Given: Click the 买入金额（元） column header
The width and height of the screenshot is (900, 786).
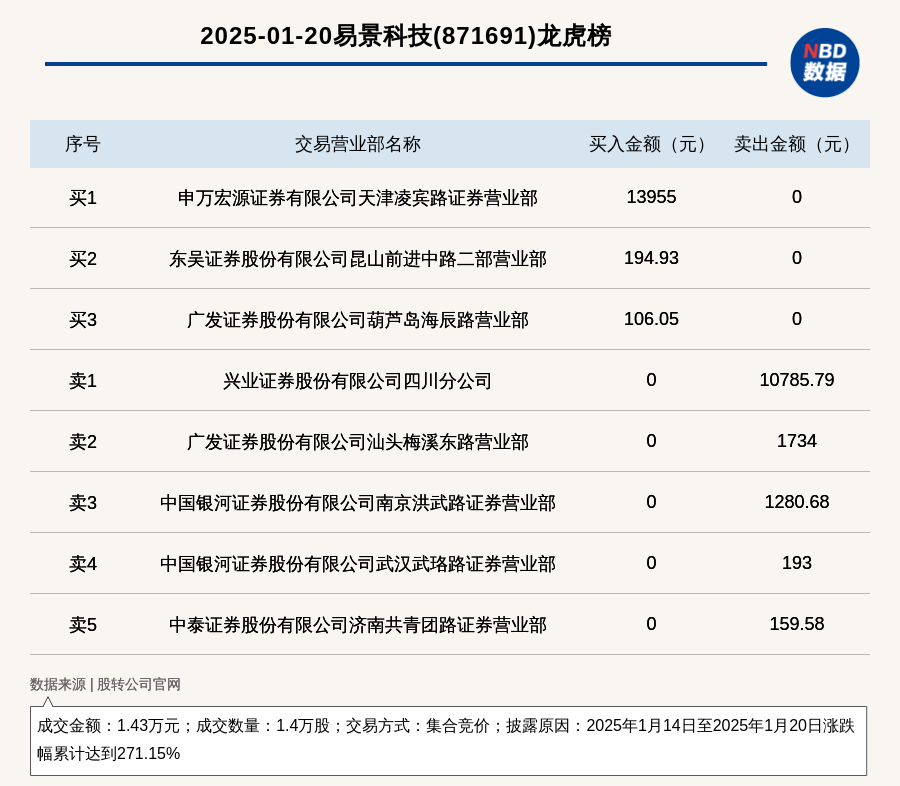Looking at the screenshot, I should 651,144.
